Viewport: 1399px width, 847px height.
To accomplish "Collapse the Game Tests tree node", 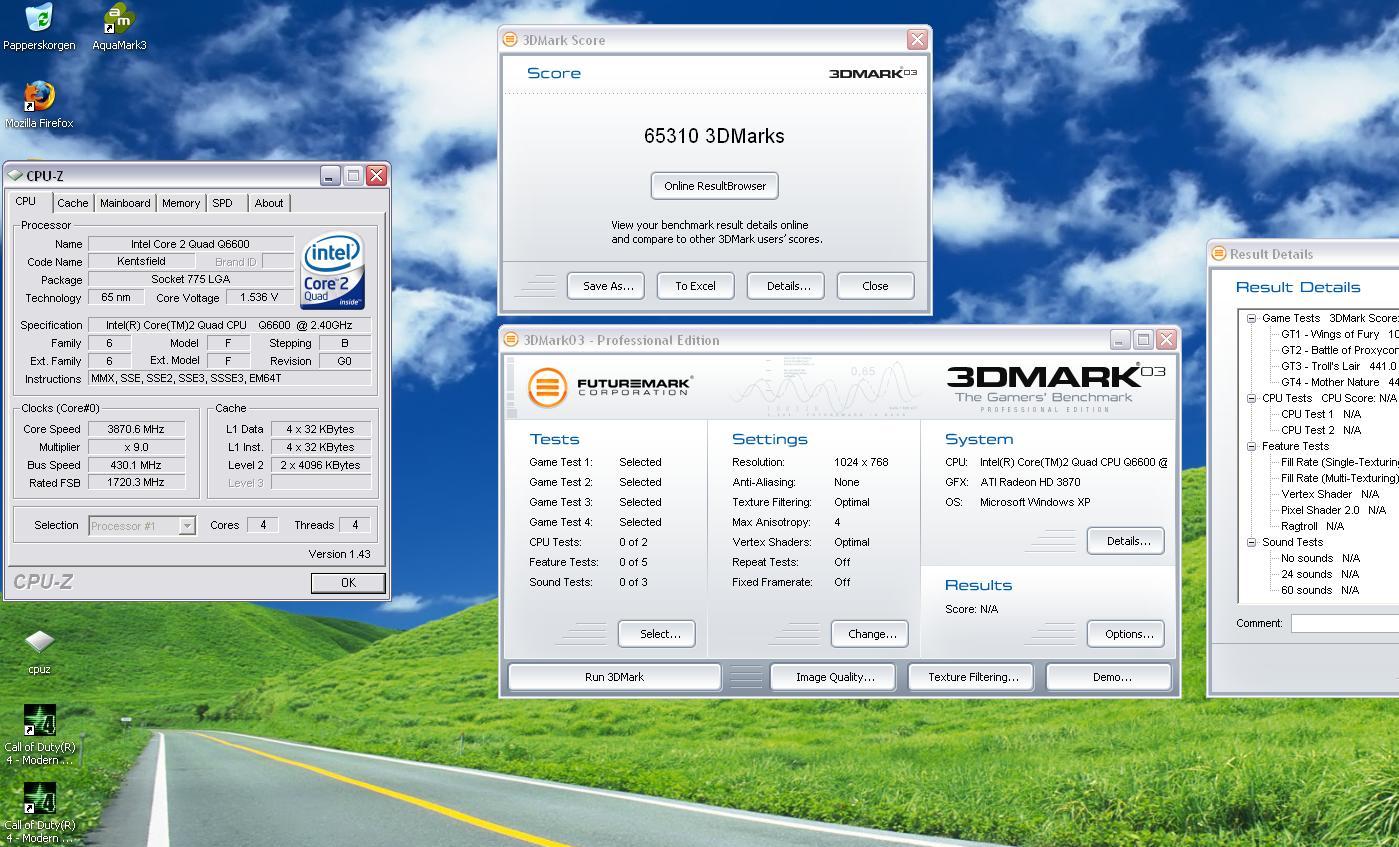I will [x=1251, y=318].
